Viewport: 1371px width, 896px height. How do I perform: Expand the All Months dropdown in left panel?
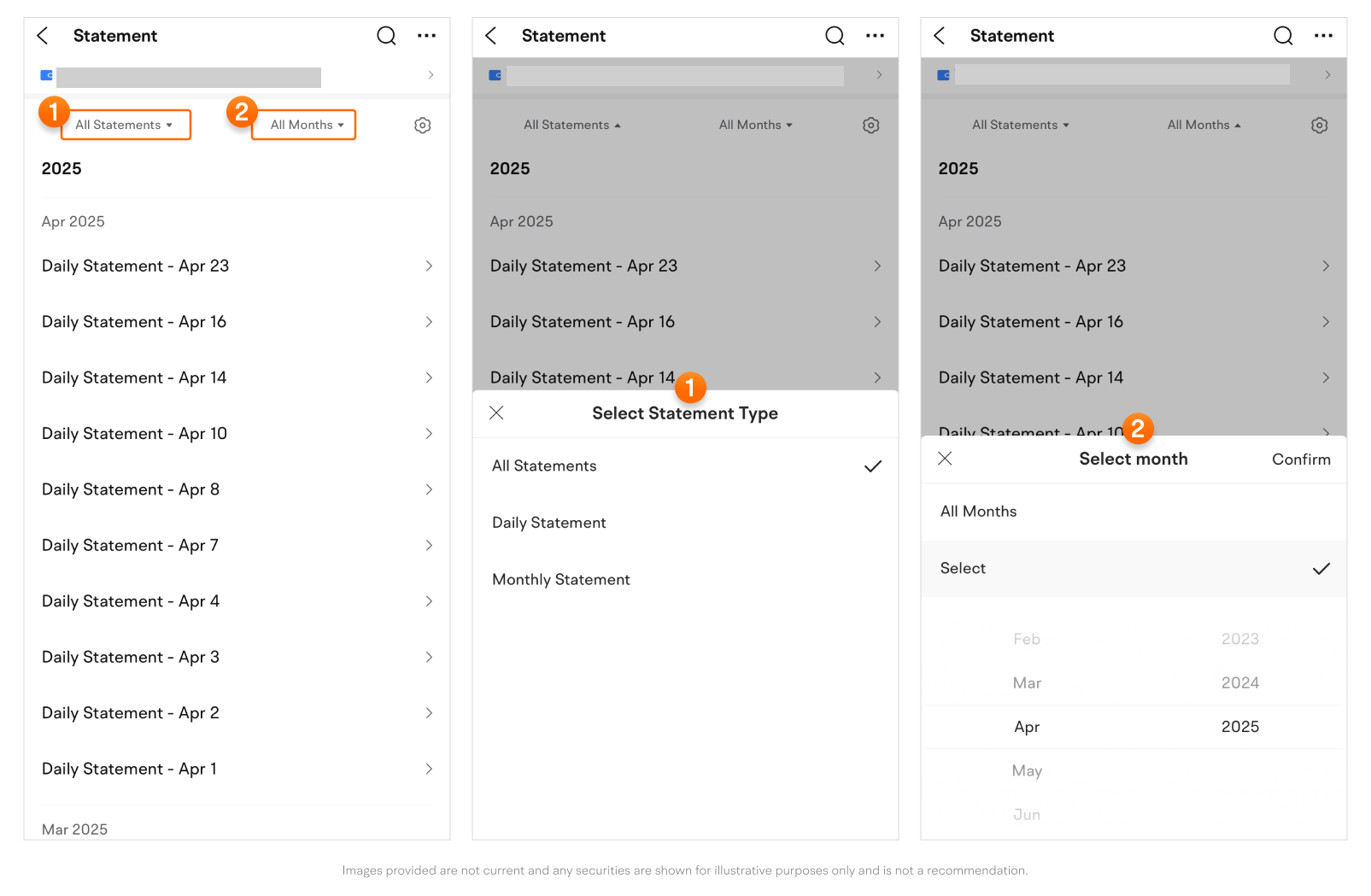pos(304,126)
